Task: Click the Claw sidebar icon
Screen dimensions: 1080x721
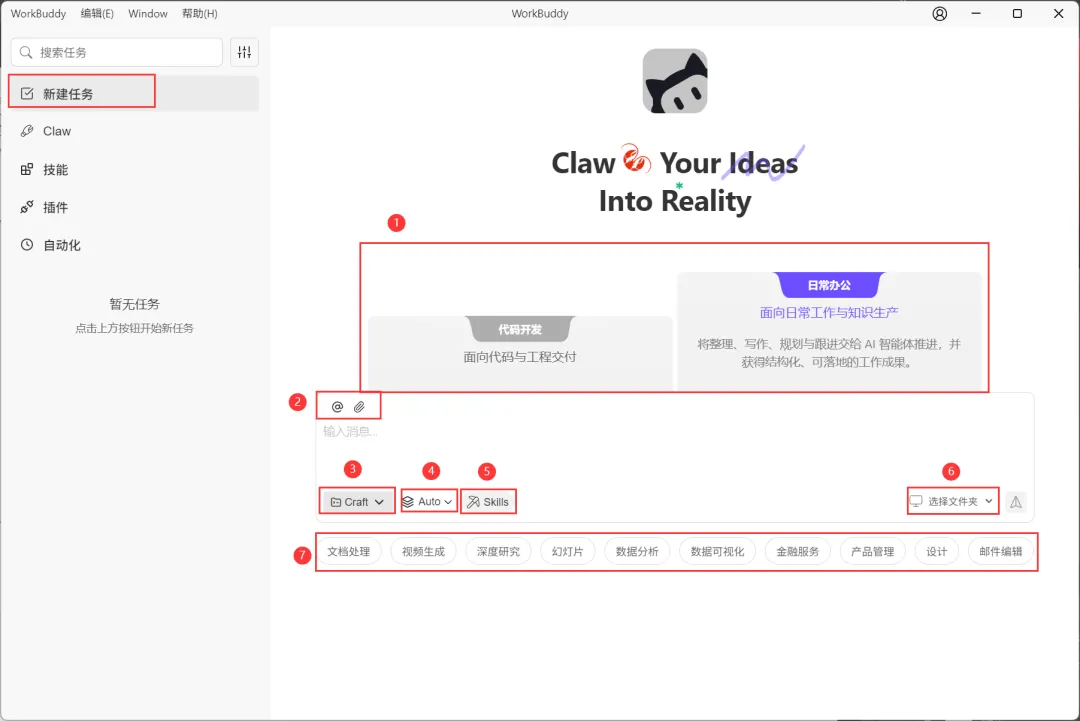Action: click(27, 131)
